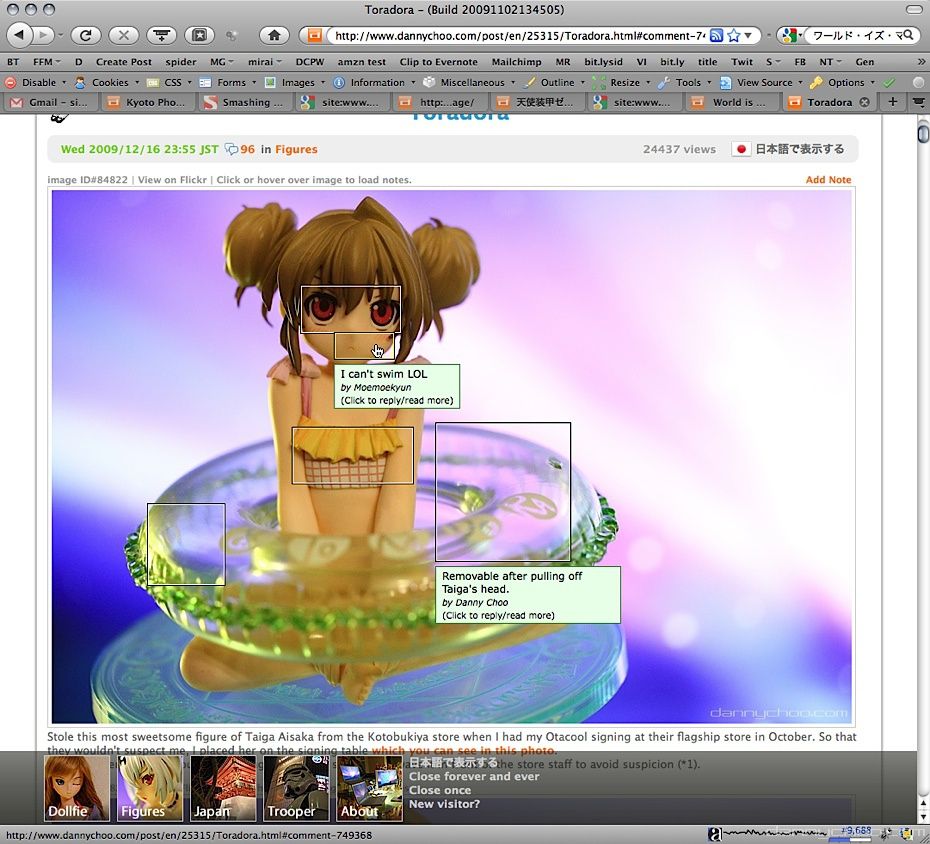The height and width of the screenshot is (844, 930).
Task: Click the loading spinner icon in the toolbar
Action: coord(232,36)
